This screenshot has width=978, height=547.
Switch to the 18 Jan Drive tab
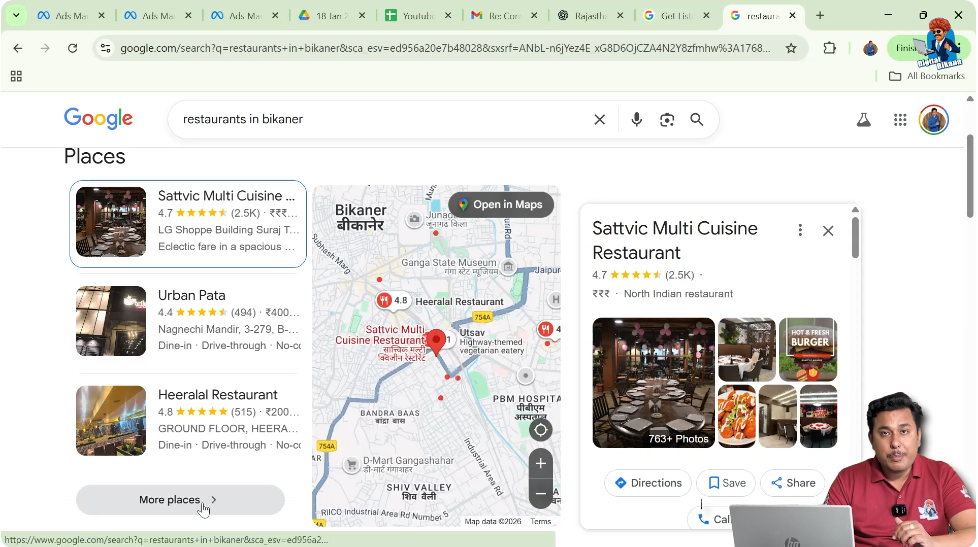click(x=331, y=16)
